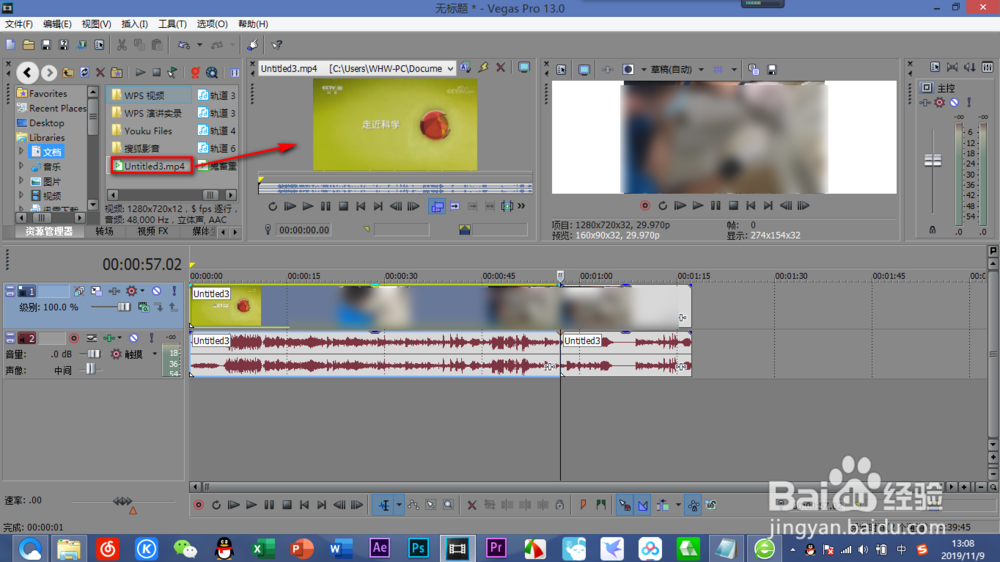
Task: Toggle Bypass Motion Blur on video track 1
Action: pyautogui.click(x=79, y=291)
